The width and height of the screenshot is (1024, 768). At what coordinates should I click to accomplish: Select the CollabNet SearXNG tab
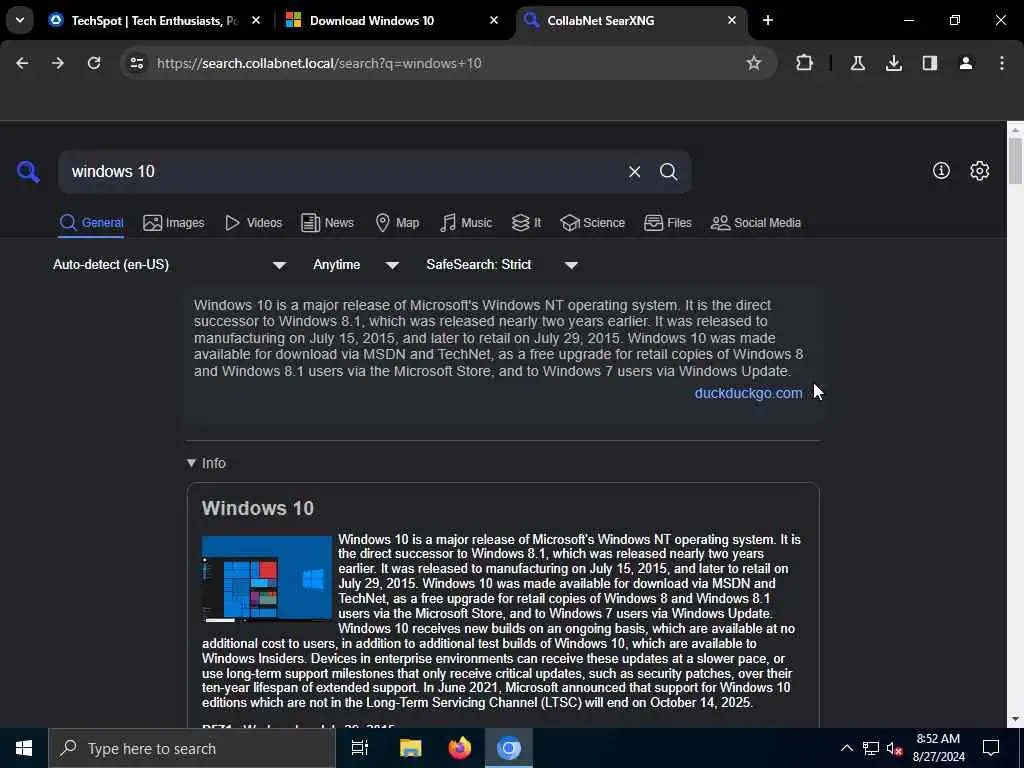pyautogui.click(x=631, y=20)
